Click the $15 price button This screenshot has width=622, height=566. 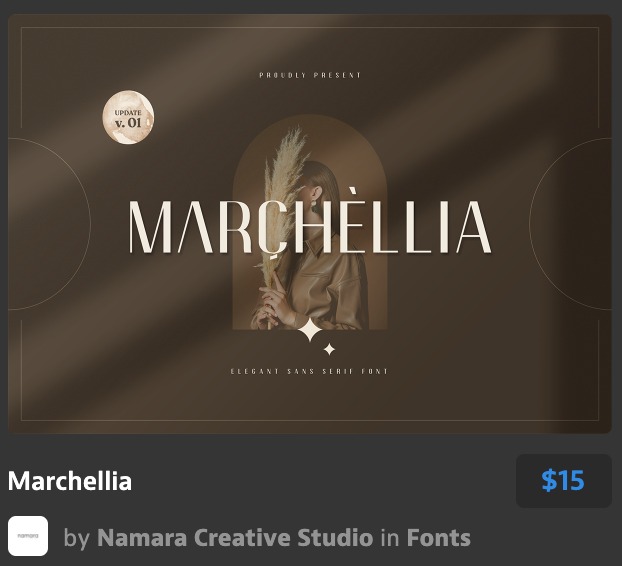pos(563,481)
